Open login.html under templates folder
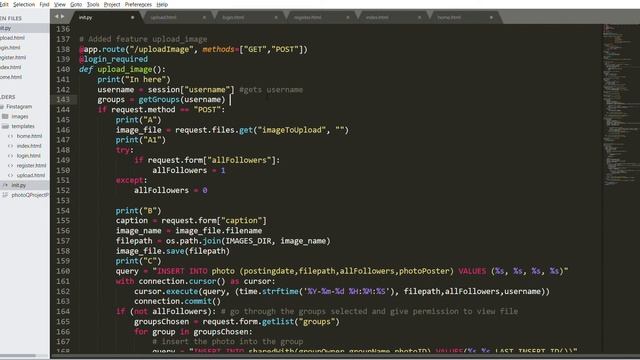Viewport: 640px width, 360px height. coord(29,156)
